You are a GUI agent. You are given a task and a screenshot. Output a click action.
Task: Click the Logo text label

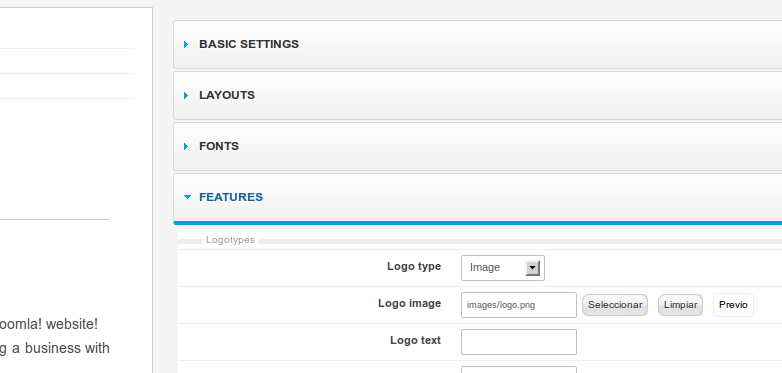pos(415,340)
